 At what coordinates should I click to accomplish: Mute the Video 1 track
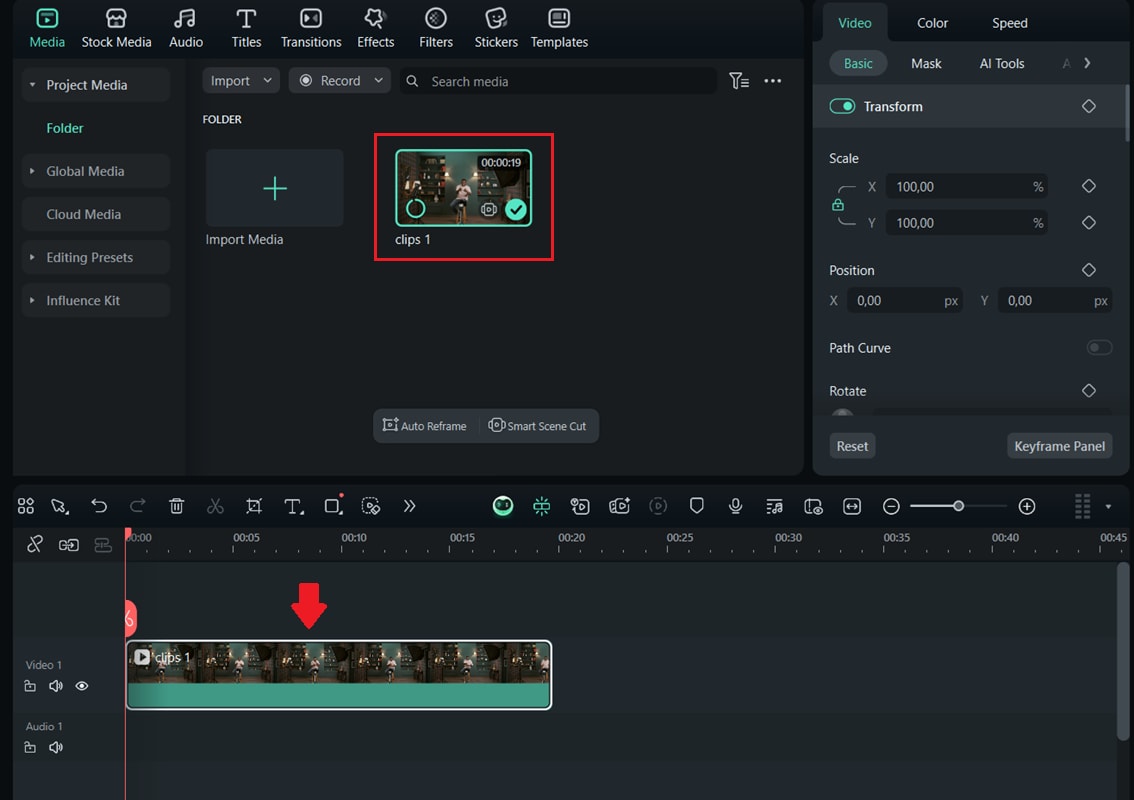(56, 686)
